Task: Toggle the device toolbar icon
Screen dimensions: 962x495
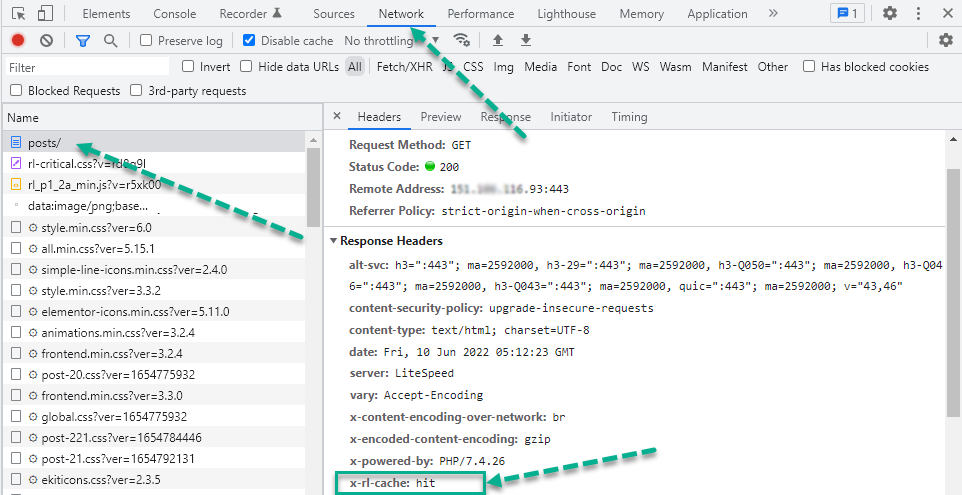Action: 45,13
